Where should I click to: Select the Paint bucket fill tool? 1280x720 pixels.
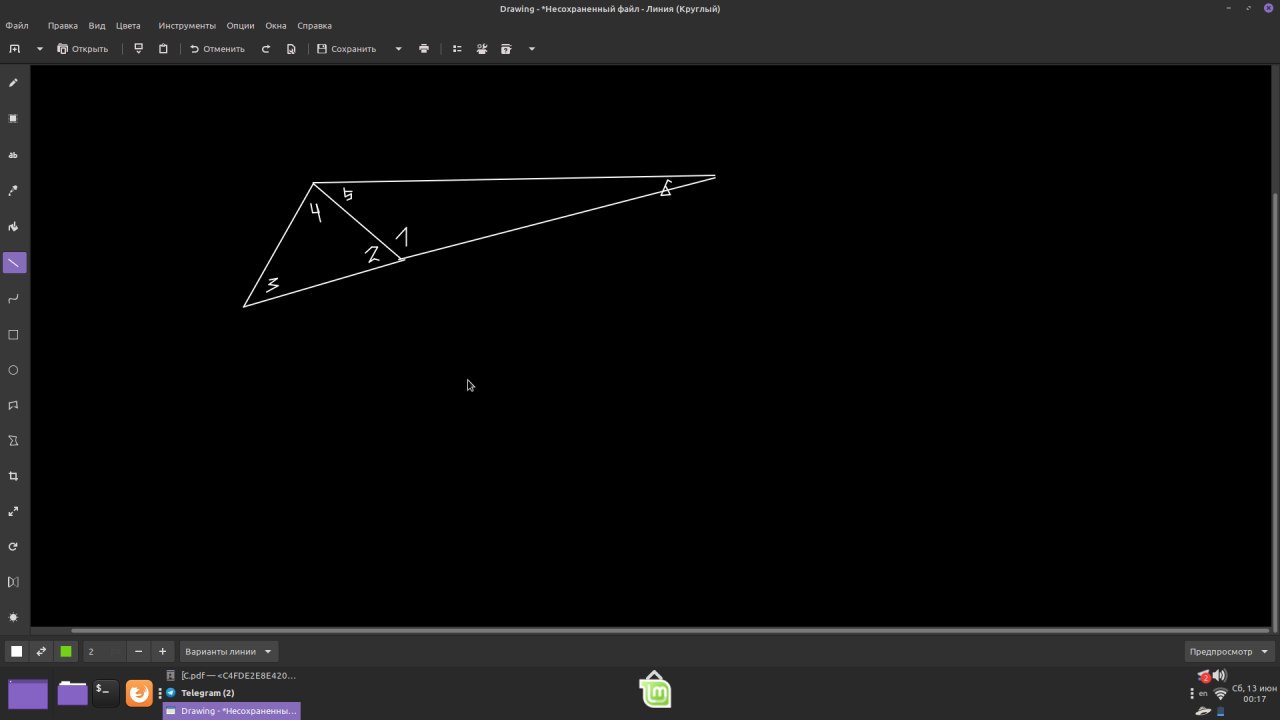tap(14, 226)
